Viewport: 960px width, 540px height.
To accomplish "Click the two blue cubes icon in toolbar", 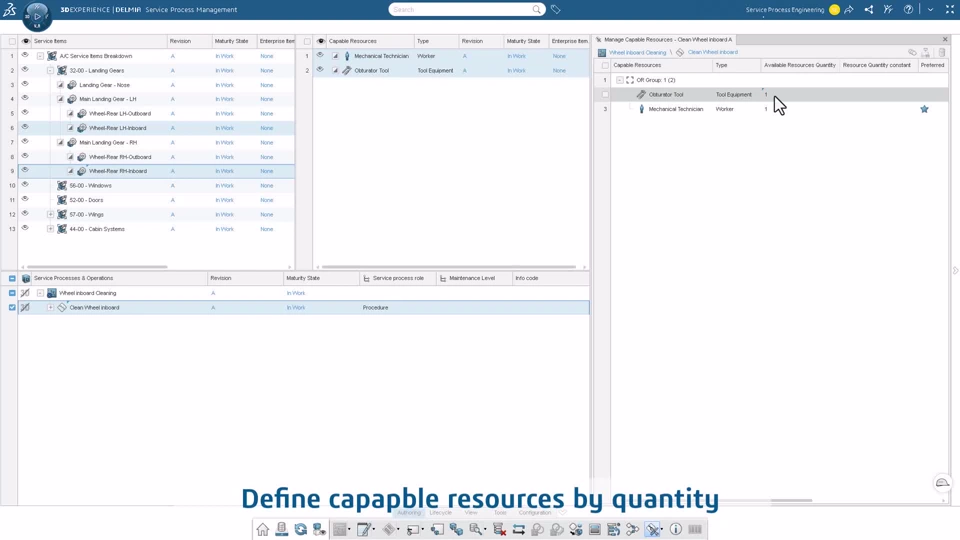I will pyautogui.click(x=456, y=529).
